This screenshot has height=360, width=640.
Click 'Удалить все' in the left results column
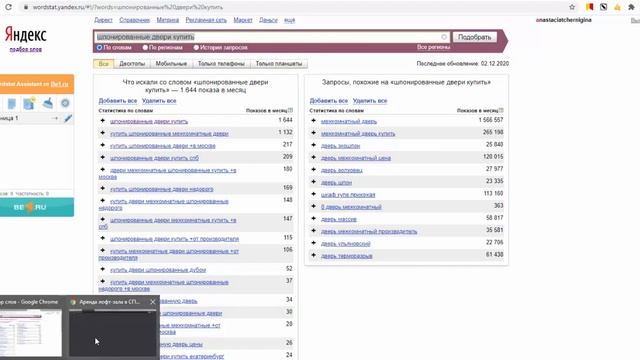point(159,101)
